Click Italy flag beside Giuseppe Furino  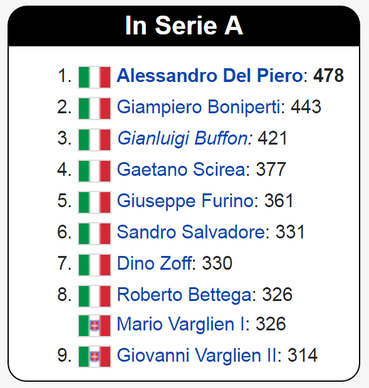point(94,202)
